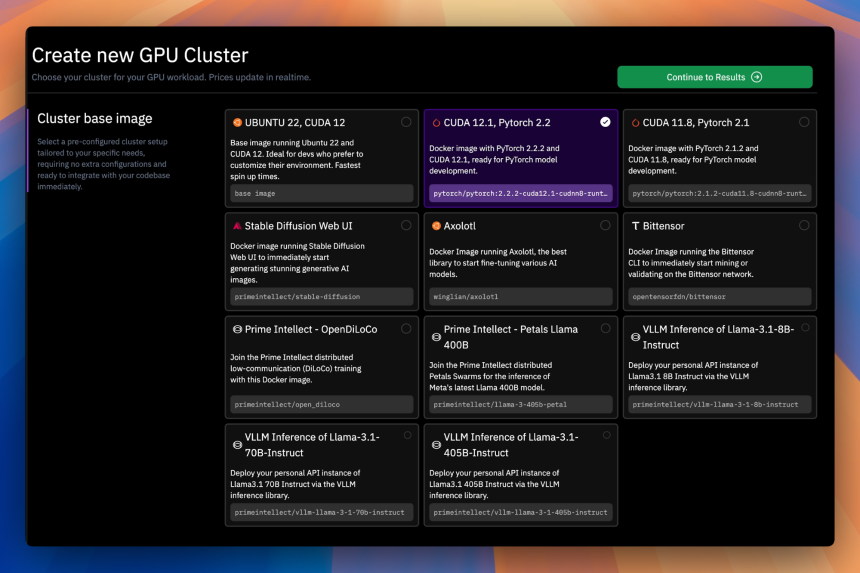Select the VLLM Llama-3.1-8B-Instruct card title
Viewport: 860px width, 573px height.
click(x=718, y=337)
